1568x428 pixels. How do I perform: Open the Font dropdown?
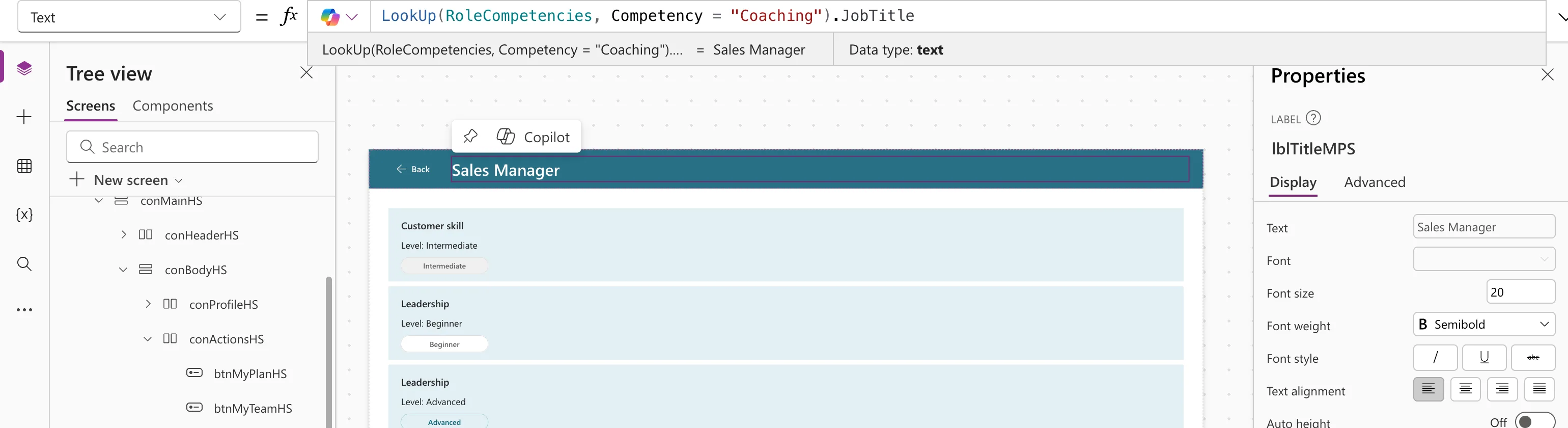1484,259
